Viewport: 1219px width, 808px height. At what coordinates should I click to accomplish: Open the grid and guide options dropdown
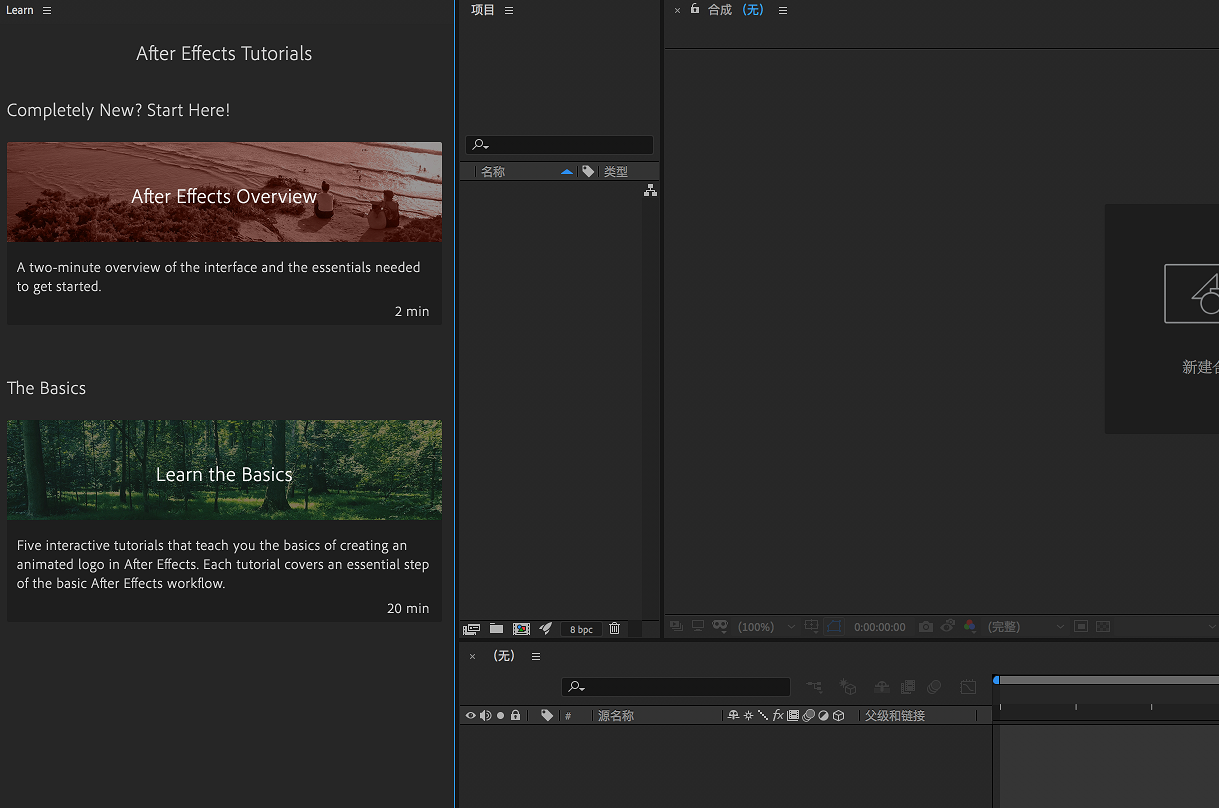(811, 627)
